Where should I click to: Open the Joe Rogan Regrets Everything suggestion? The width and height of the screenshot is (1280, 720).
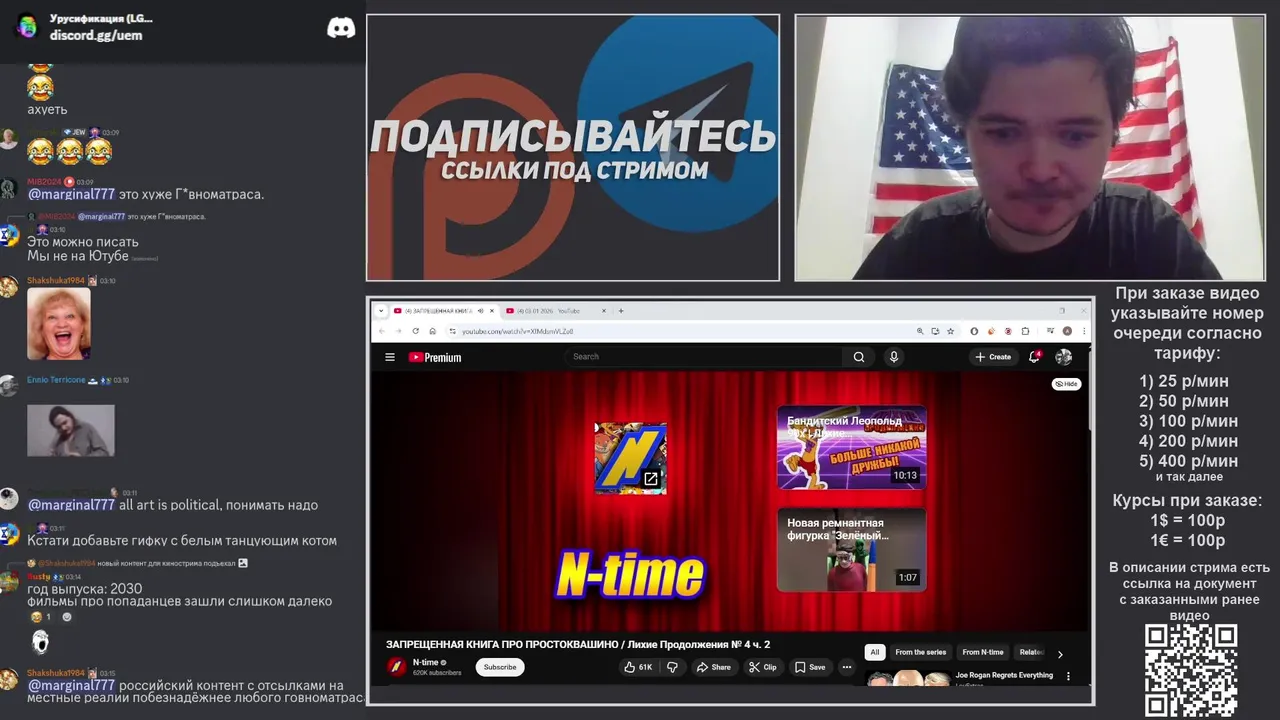1004,675
